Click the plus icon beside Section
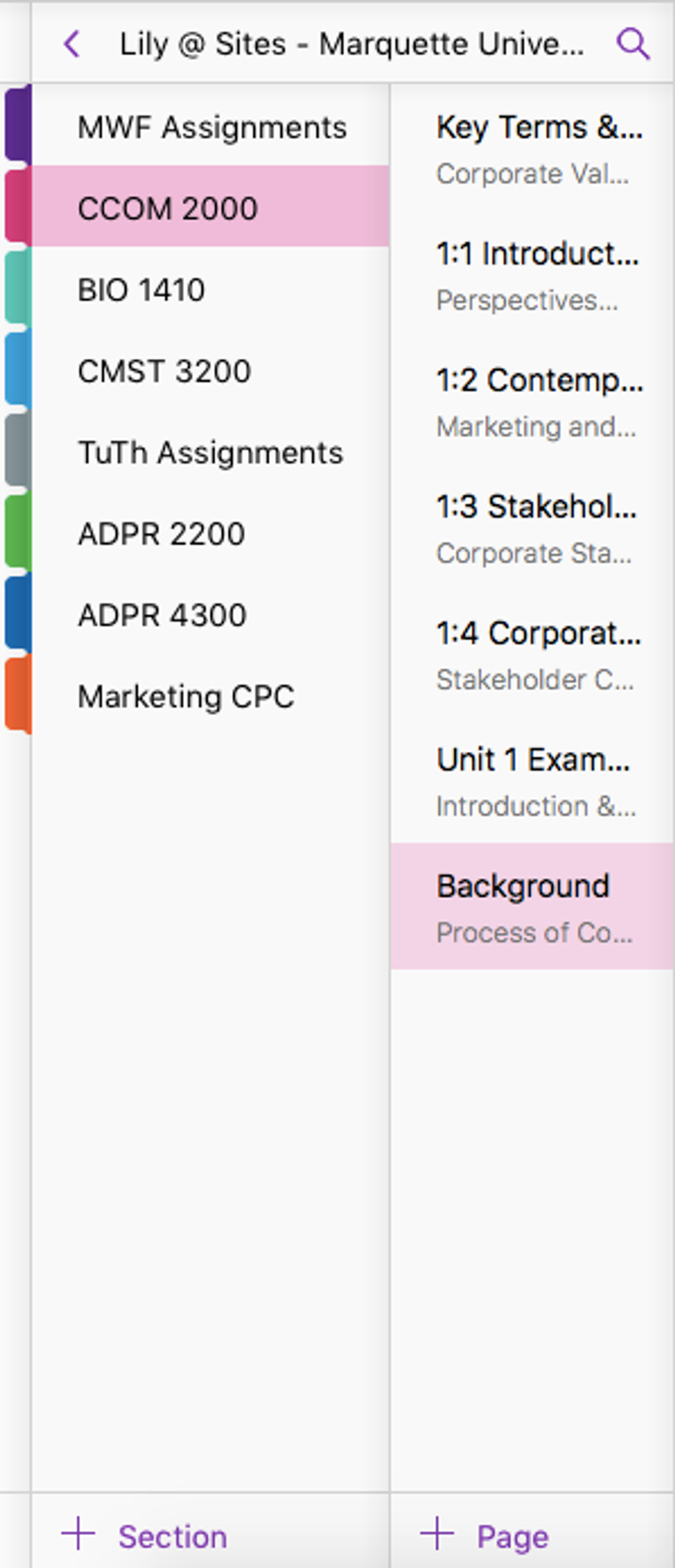 click(x=79, y=1534)
